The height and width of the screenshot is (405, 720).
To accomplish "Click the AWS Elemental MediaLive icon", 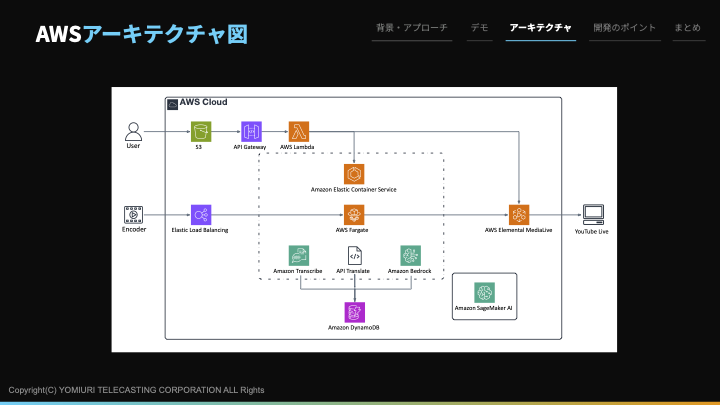I will (x=519, y=214).
